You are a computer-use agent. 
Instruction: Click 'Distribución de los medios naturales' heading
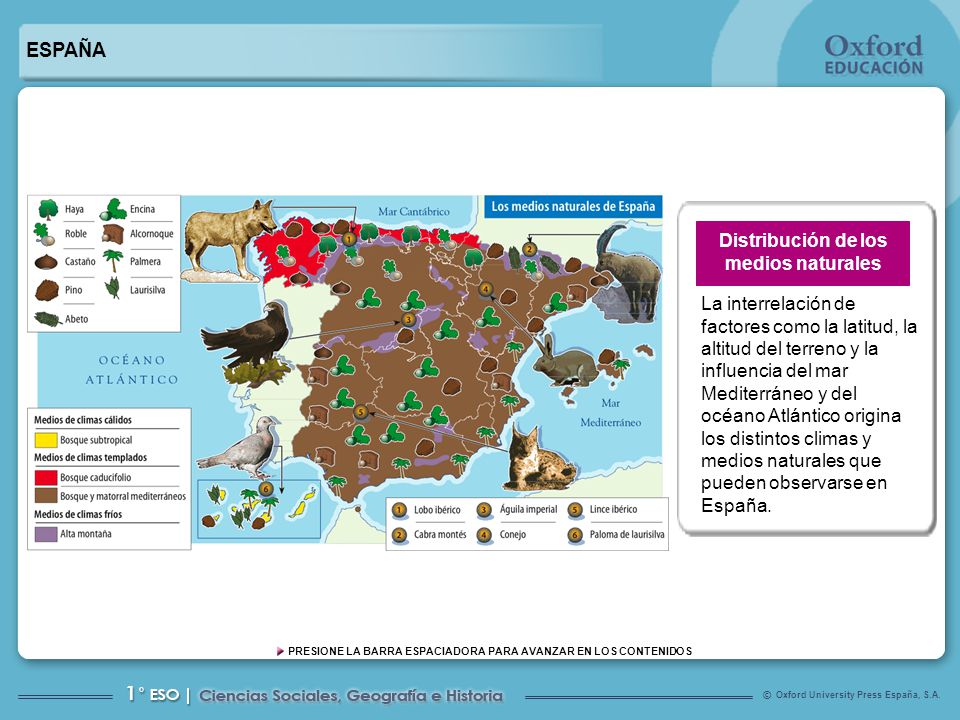click(x=803, y=252)
